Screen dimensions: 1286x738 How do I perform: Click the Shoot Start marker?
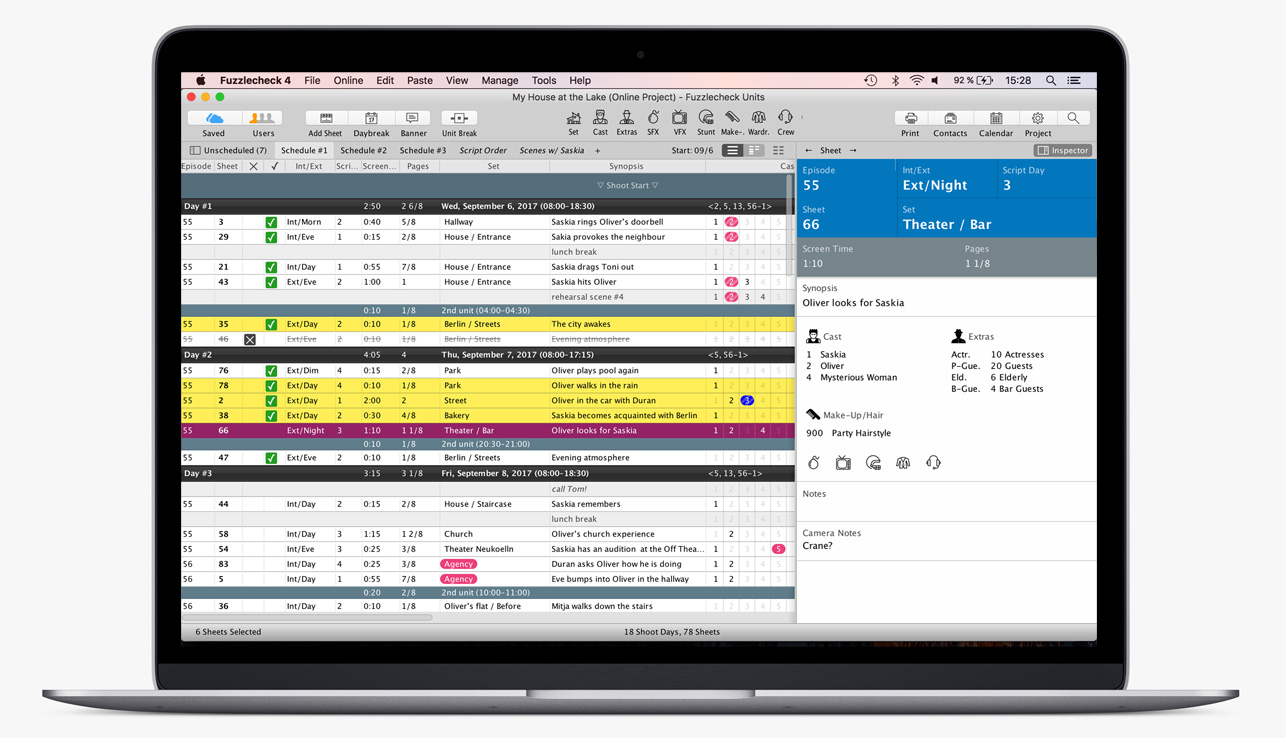click(627, 186)
